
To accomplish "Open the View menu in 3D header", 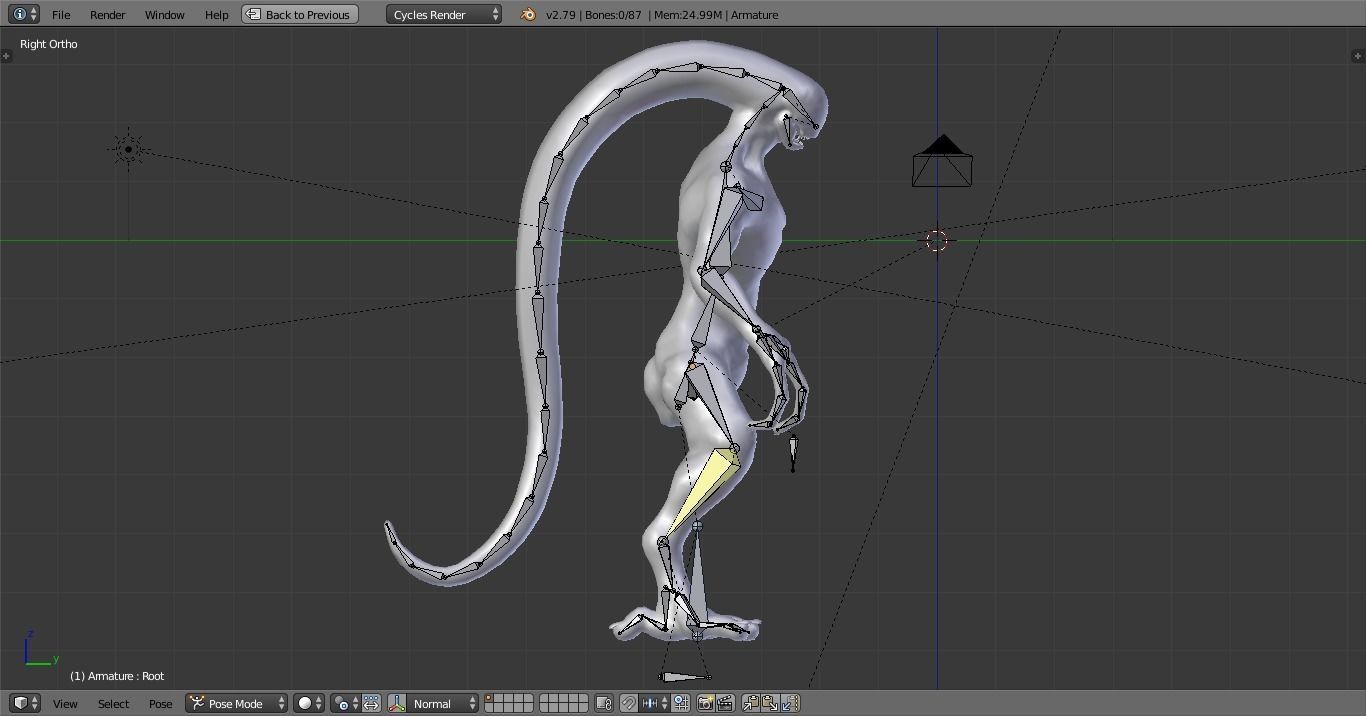I will point(65,704).
